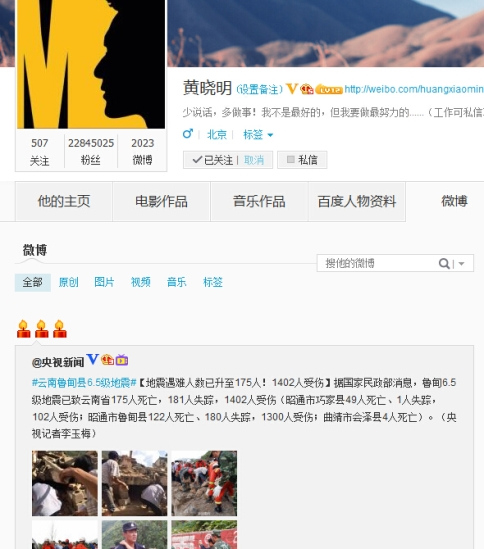Open the 电影作品 tab
Viewport: 484px width, 549px height.
click(x=161, y=201)
